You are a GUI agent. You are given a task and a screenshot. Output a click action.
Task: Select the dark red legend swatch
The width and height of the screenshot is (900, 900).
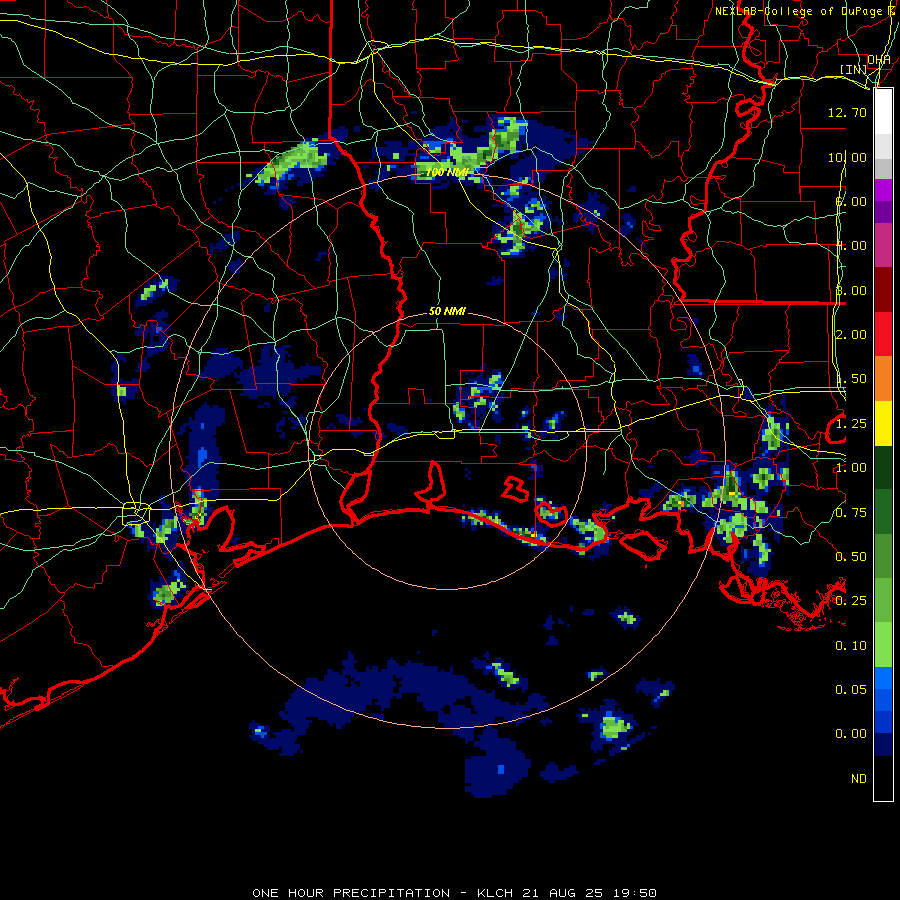tap(883, 289)
